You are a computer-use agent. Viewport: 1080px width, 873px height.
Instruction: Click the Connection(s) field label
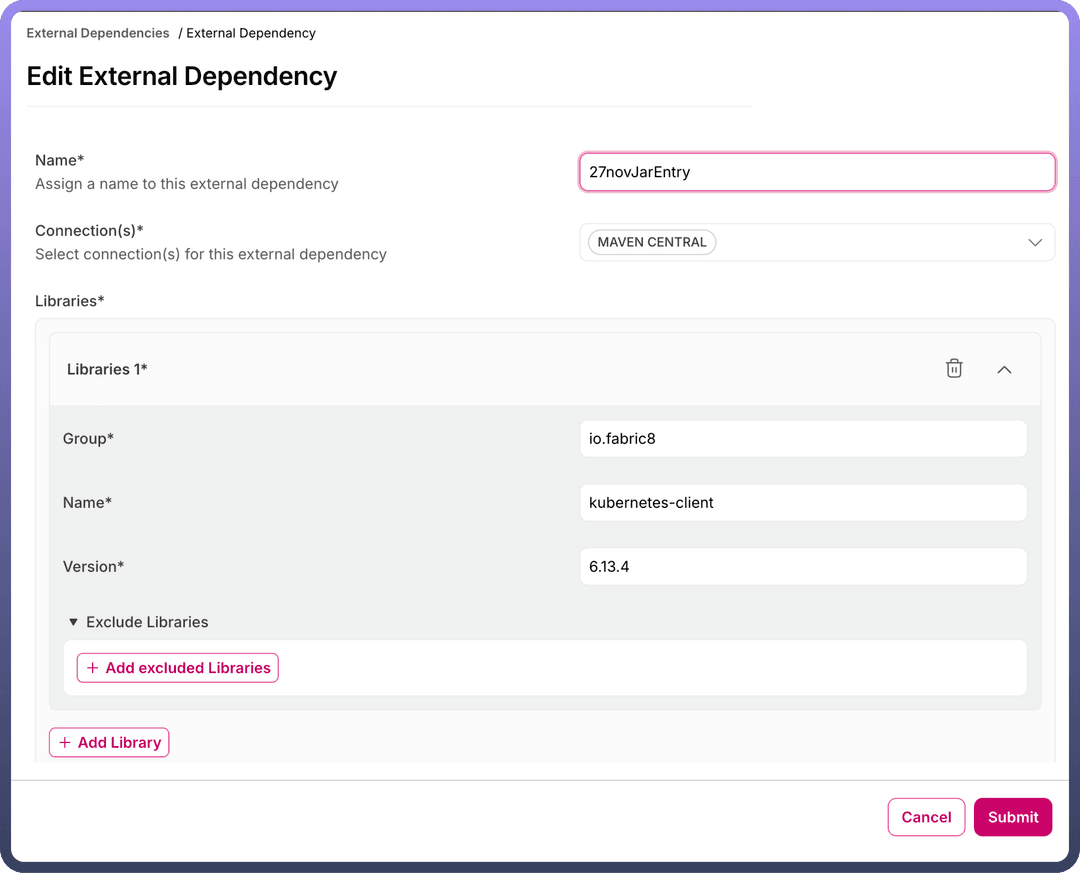point(89,231)
